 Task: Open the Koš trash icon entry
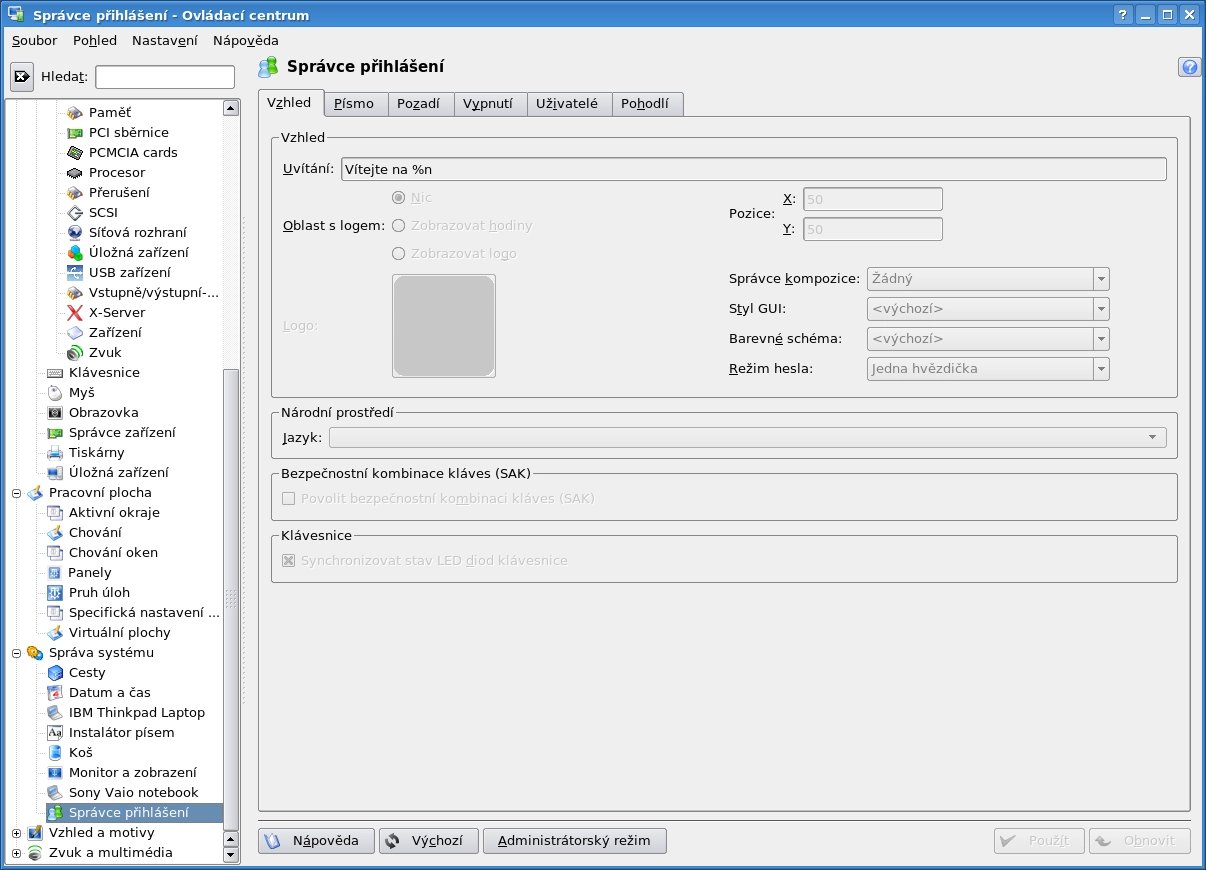(x=55, y=752)
